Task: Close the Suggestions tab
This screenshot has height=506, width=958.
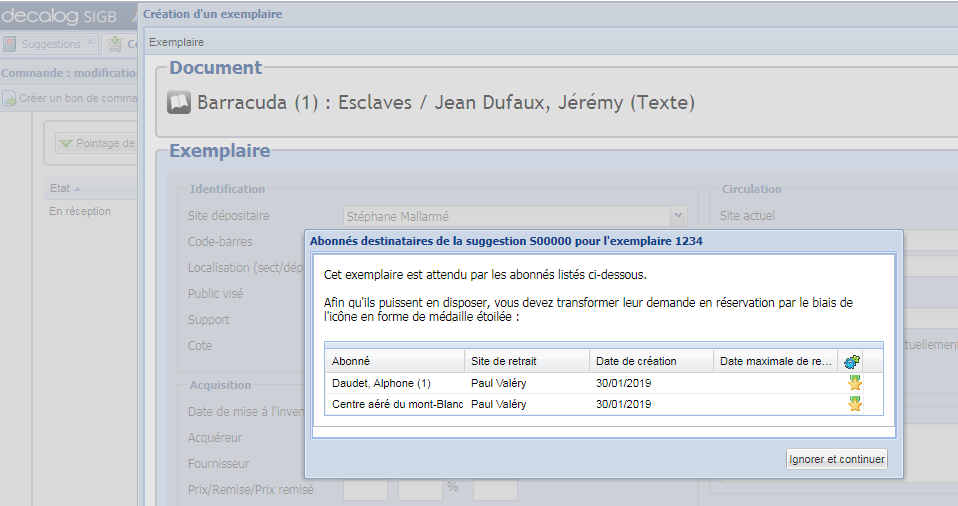Action: click(x=90, y=42)
